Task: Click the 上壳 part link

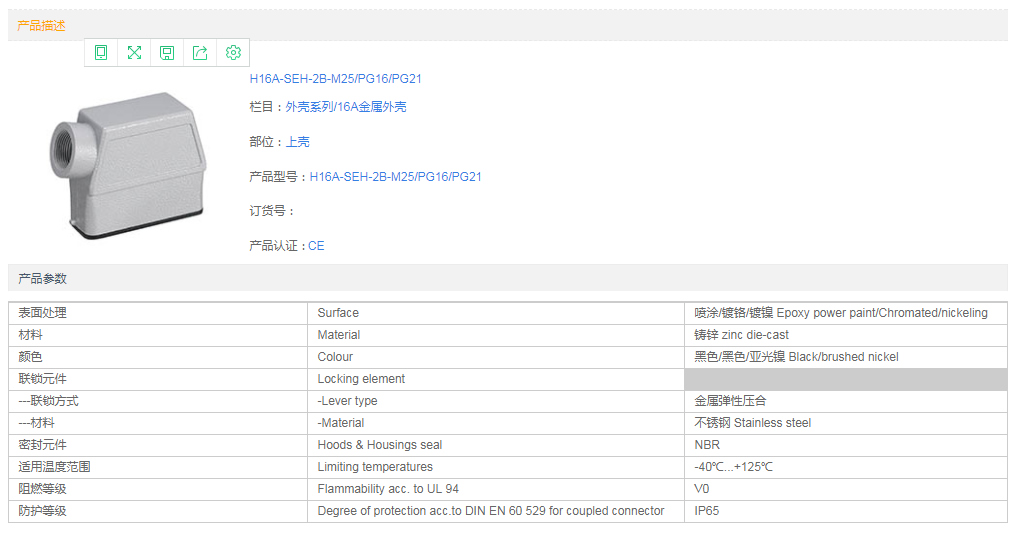Action: [x=297, y=142]
